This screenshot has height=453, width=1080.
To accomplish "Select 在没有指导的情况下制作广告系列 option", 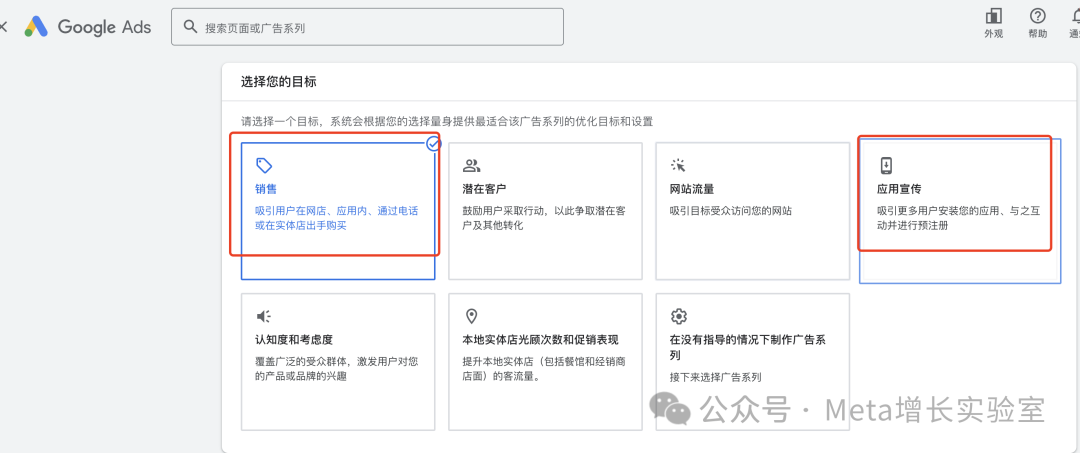I will pyautogui.click(x=752, y=360).
